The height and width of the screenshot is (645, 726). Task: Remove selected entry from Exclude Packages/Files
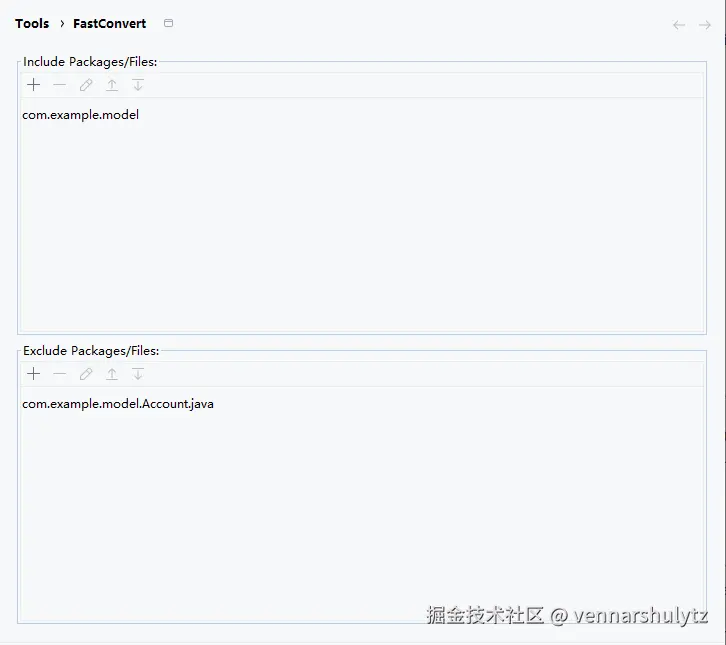60,374
